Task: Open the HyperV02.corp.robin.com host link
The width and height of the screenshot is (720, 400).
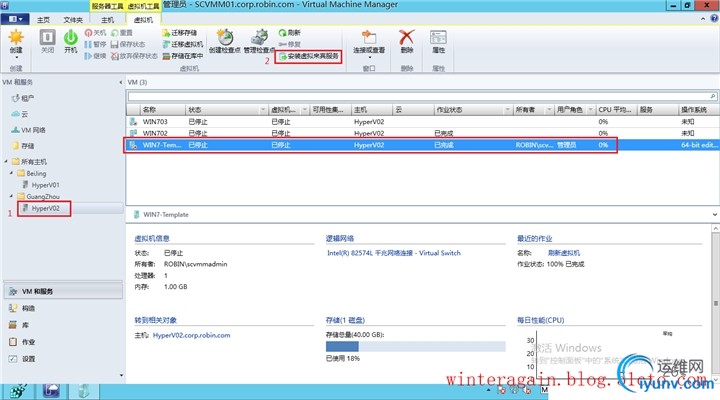Action: pyautogui.click(x=191, y=335)
